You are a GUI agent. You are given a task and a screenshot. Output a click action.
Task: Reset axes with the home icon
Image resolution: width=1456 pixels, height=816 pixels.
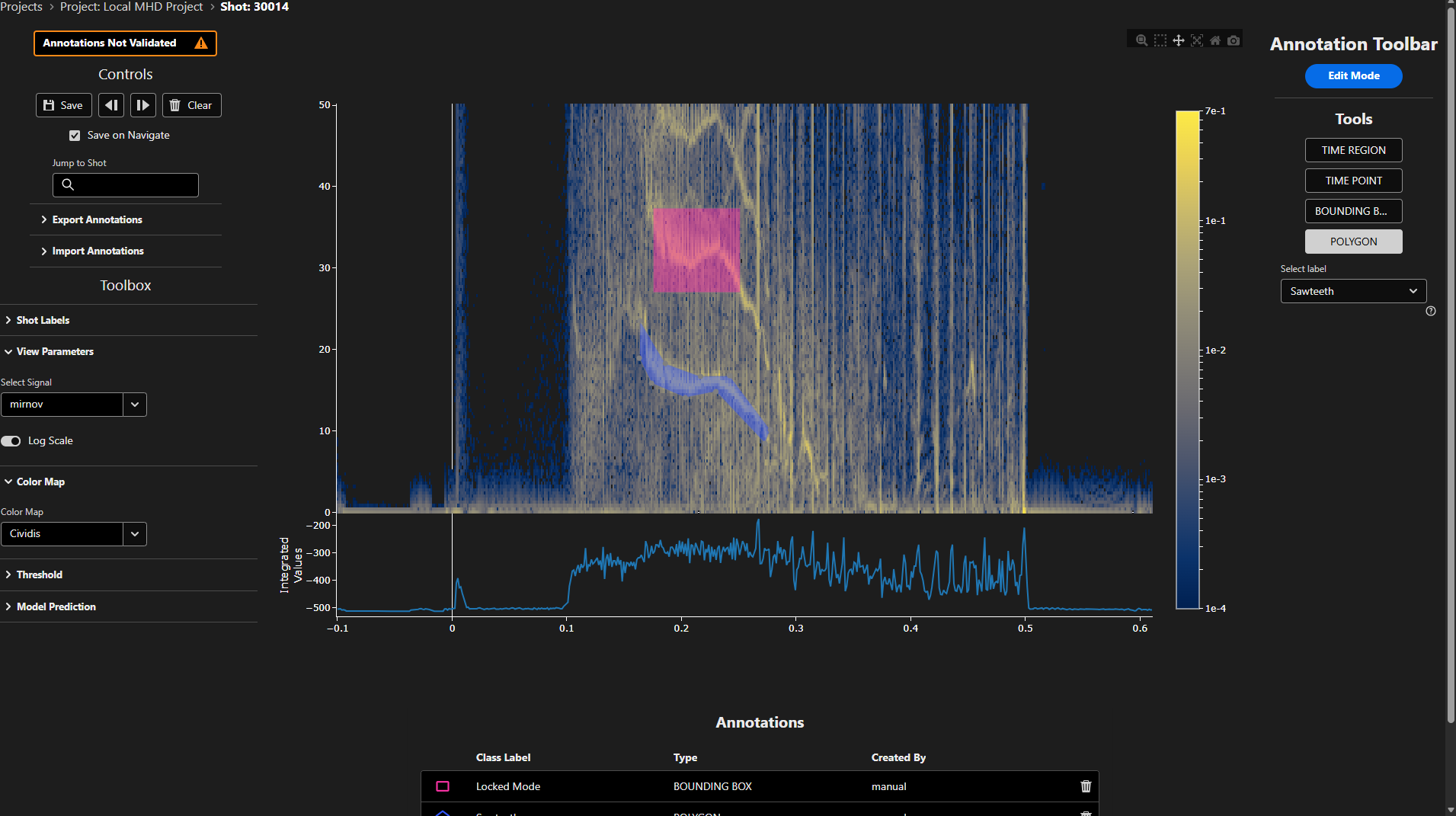(1215, 40)
